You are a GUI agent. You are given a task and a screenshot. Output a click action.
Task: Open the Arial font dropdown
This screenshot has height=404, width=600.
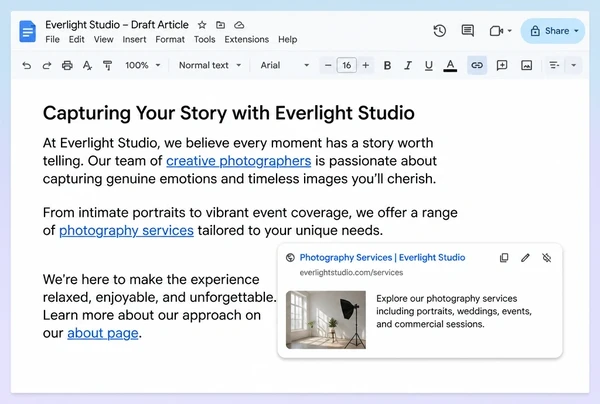click(x=285, y=65)
